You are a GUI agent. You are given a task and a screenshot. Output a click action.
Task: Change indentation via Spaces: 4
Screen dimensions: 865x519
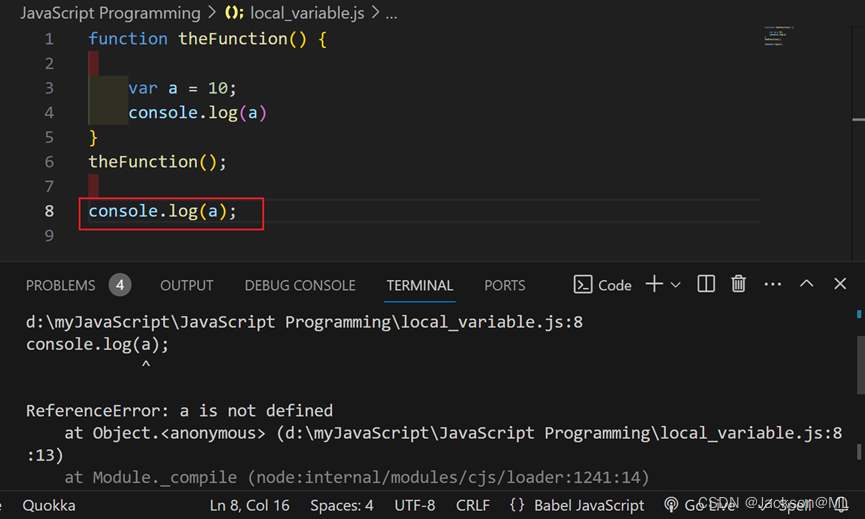[342, 505]
